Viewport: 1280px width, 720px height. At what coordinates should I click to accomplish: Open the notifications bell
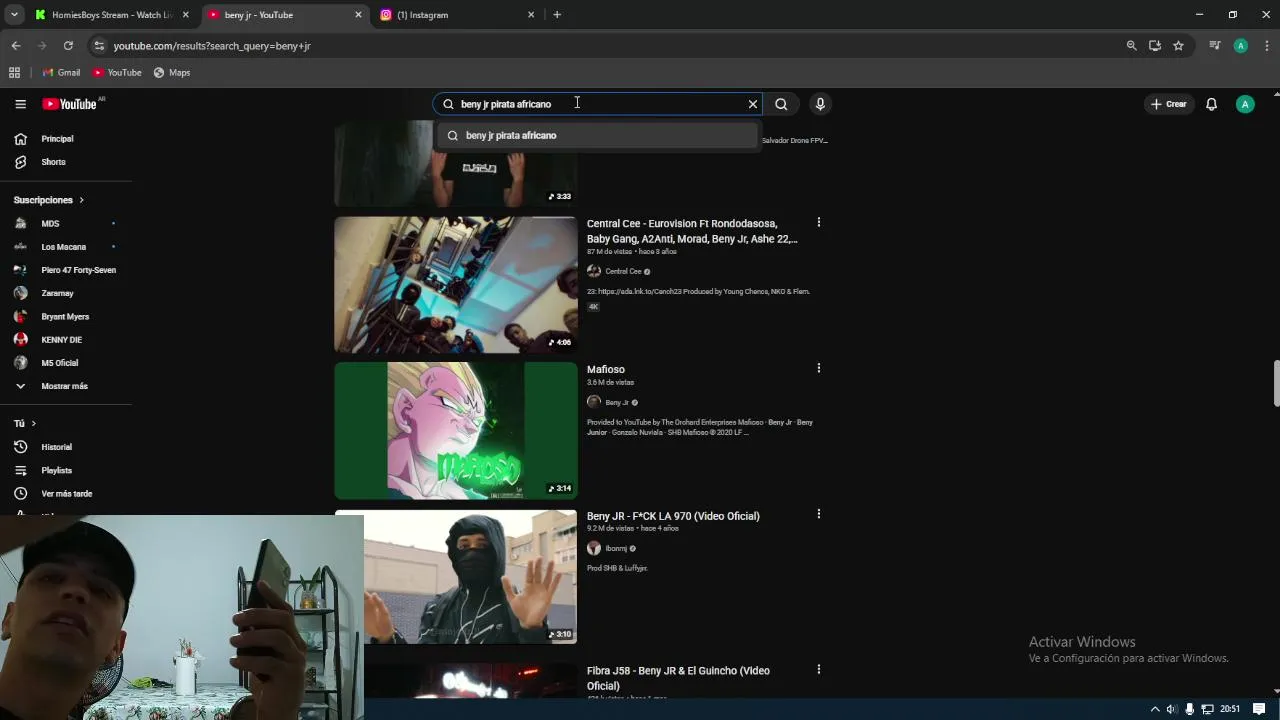(x=1211, y=104)
